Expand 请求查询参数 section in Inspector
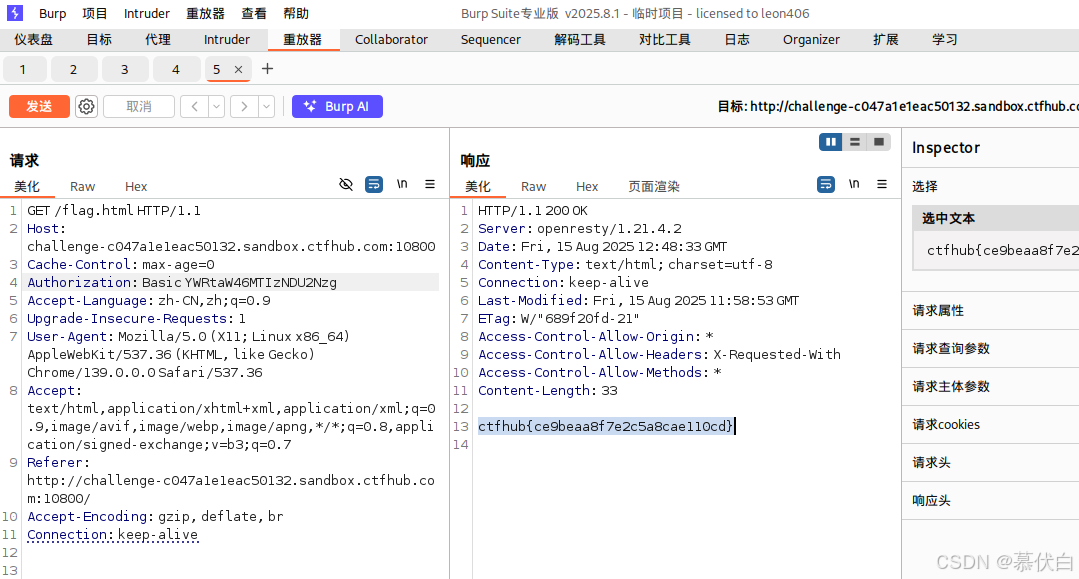Image resolution: width=1079 pixels, height=579 pixels. (x=991, y=348)
